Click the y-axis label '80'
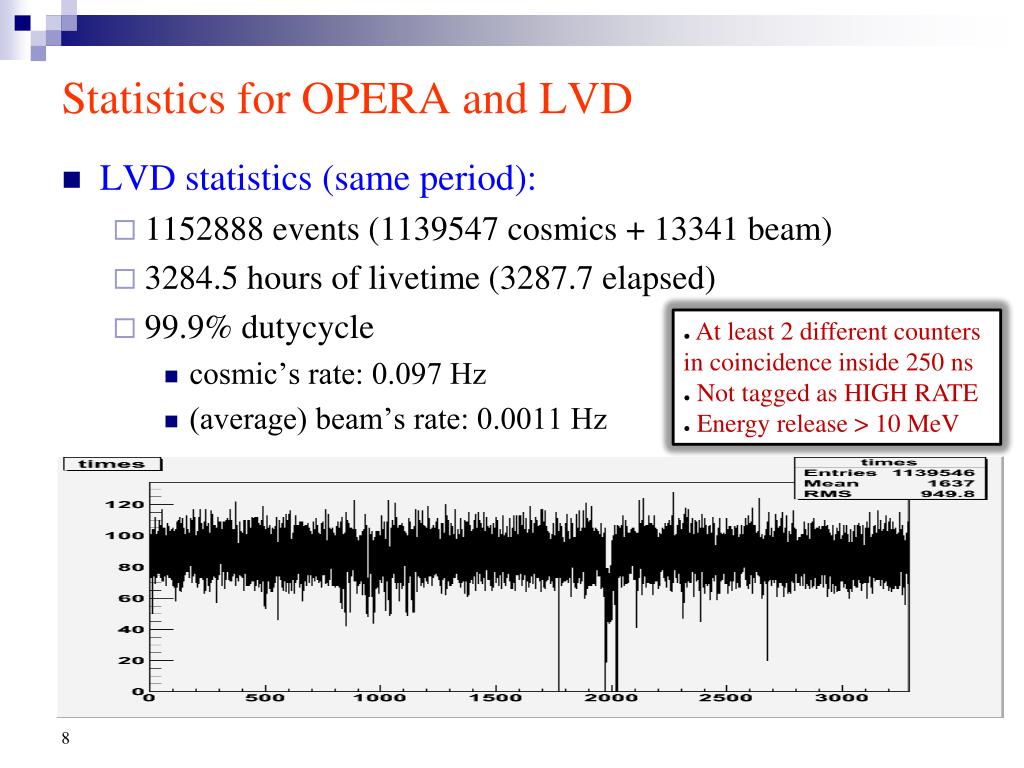This screenshot has height=768, width=1024. point(131,567)
